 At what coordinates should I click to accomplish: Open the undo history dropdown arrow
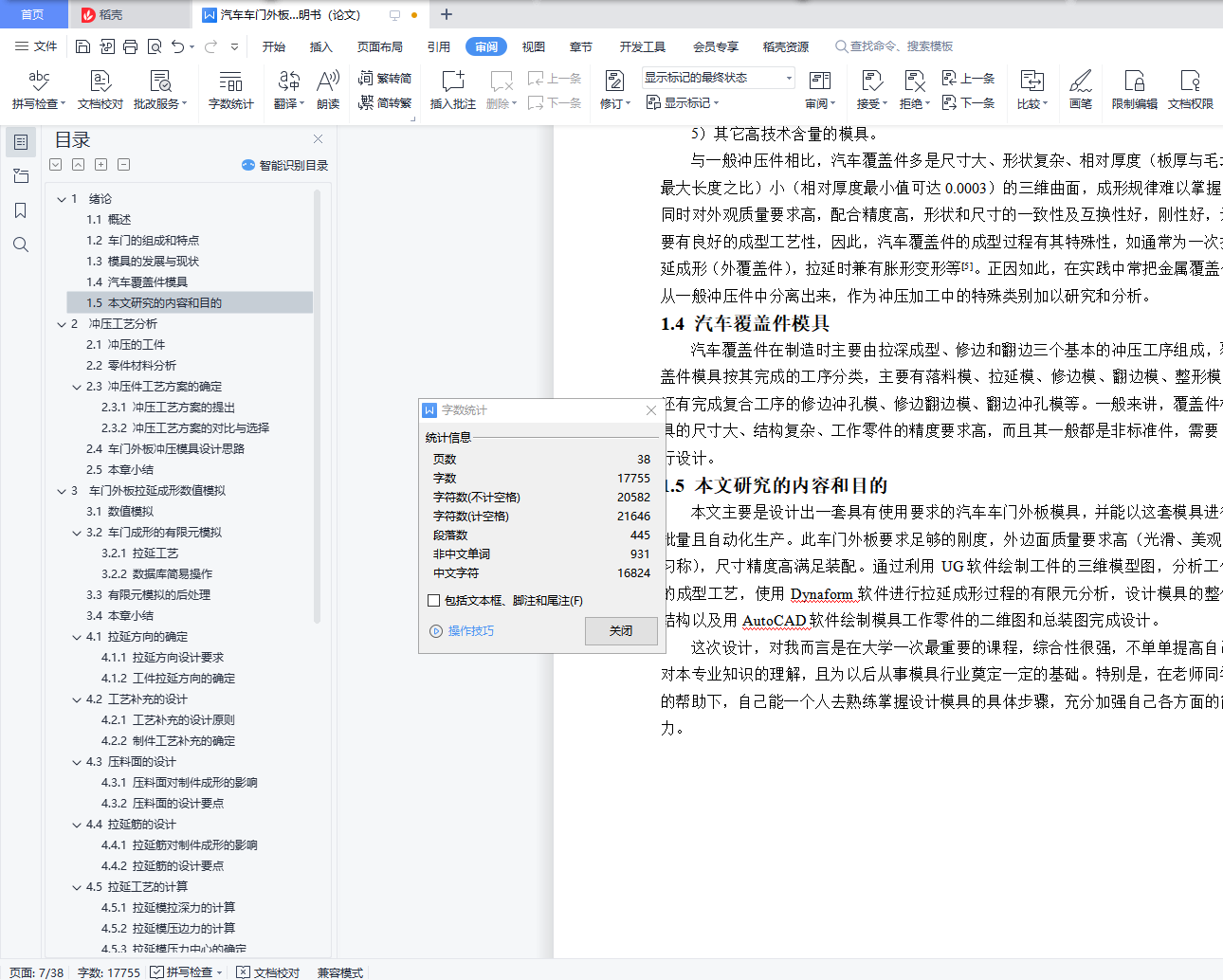[x=192, y=46]
